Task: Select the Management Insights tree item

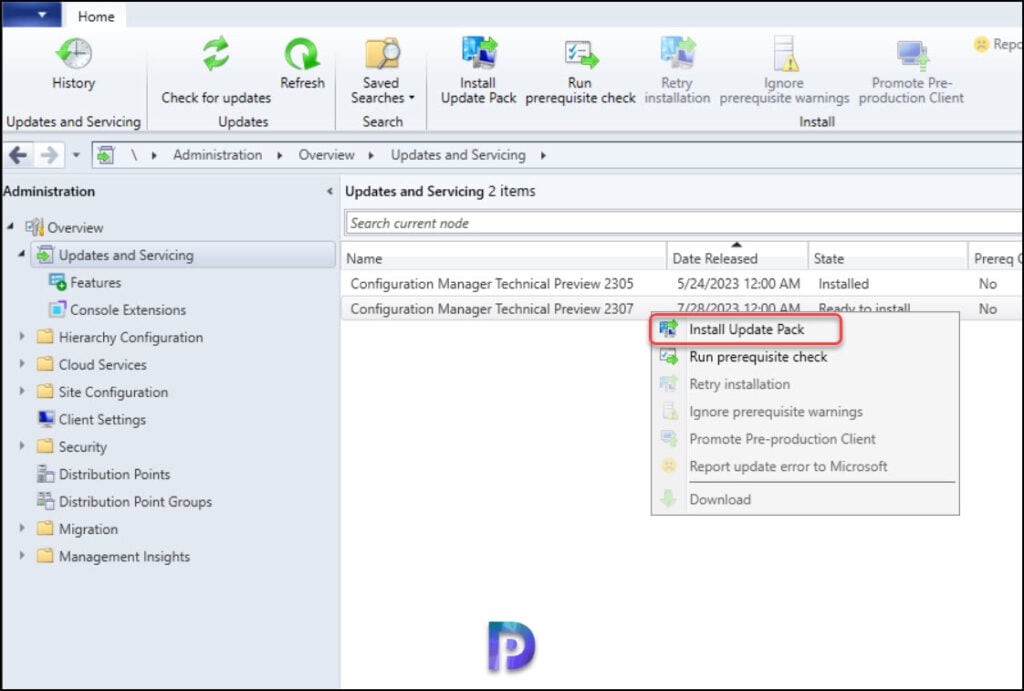Action: (x=124, y=556)
